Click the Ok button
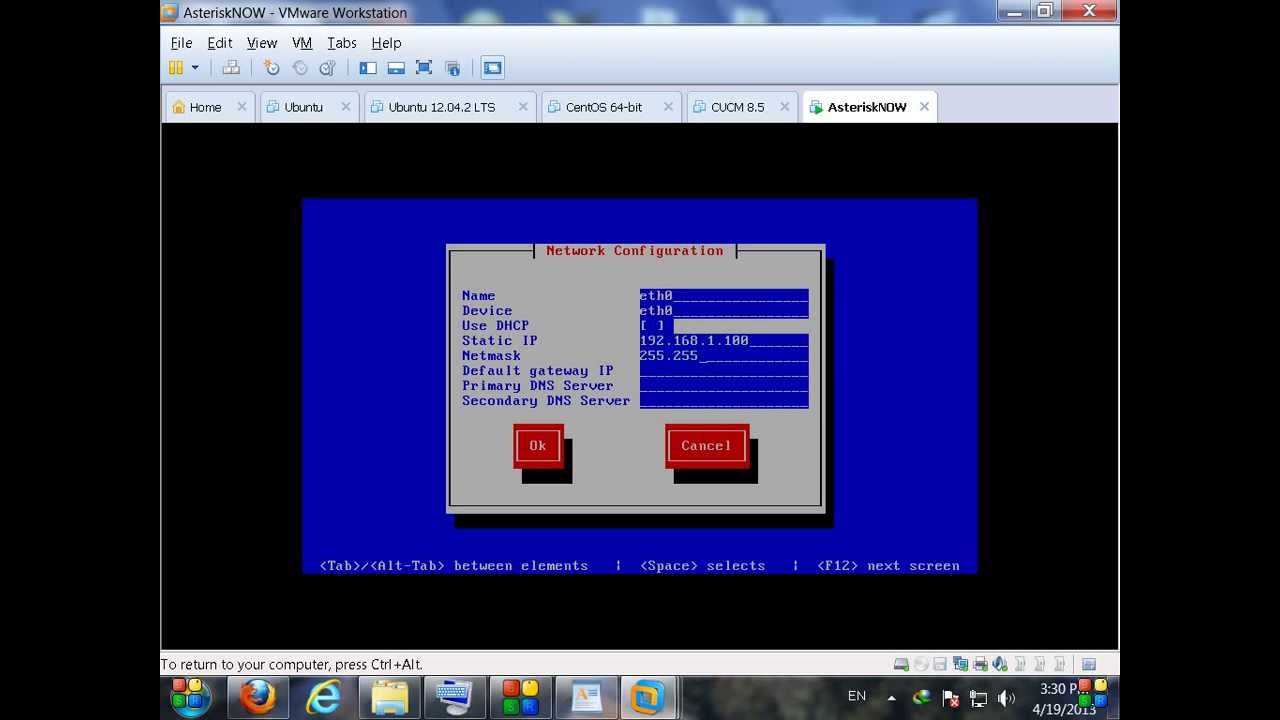Image resolution: width=1280 pixels, height=720 pixels. click(x=538, y=446)
